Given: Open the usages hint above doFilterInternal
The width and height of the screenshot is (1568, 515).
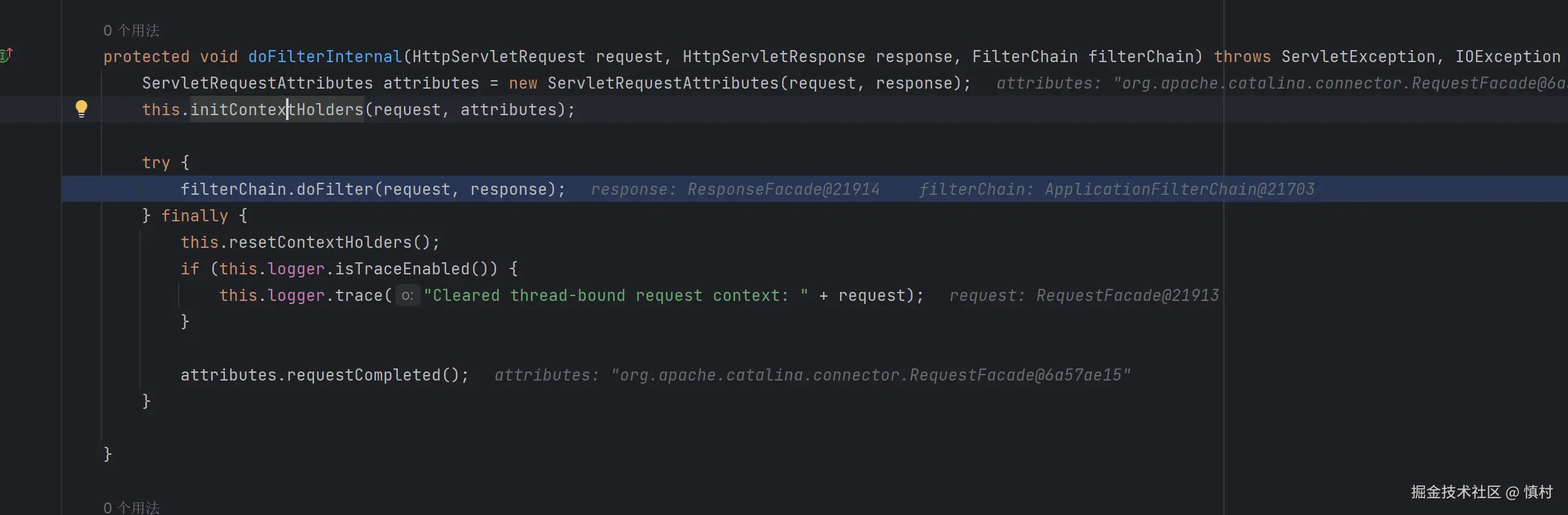Looking at the screenshot, I should [x=131, y=30].
